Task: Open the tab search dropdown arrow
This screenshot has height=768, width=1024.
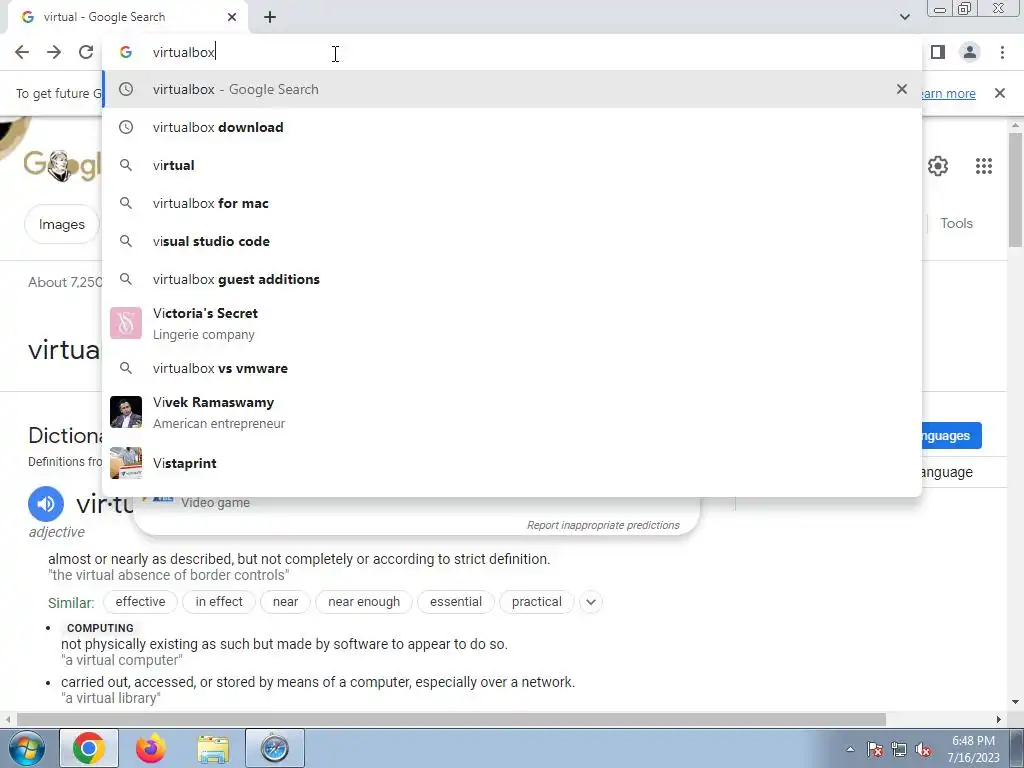Action: pyautogui.click(x=904, y=17)
